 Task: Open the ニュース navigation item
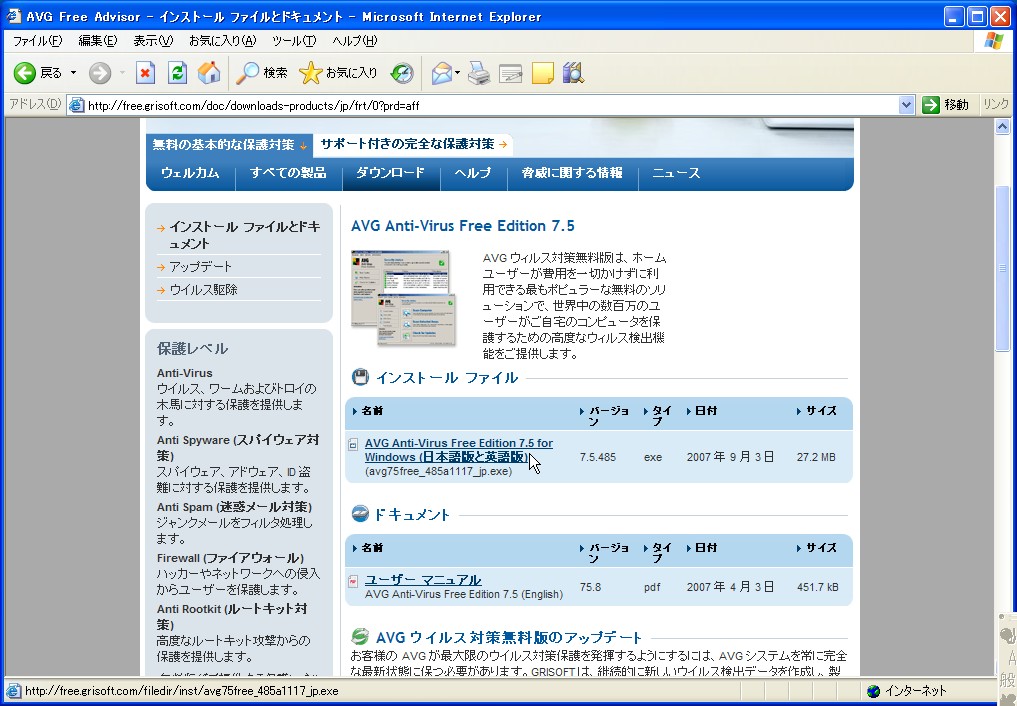(x=676, y=173)
